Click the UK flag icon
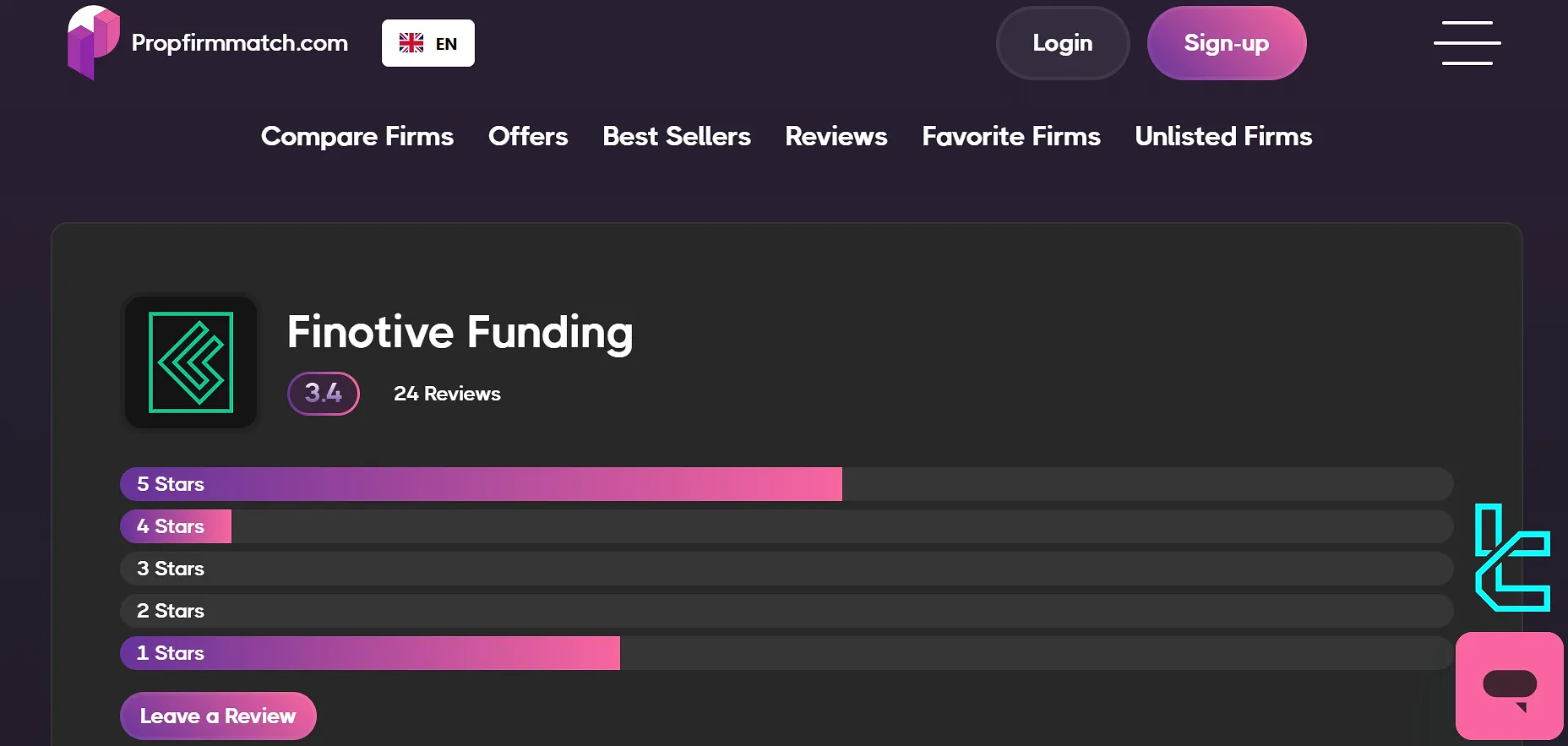The width and height of the screenshot is (1568, 746). pos(411,43)
